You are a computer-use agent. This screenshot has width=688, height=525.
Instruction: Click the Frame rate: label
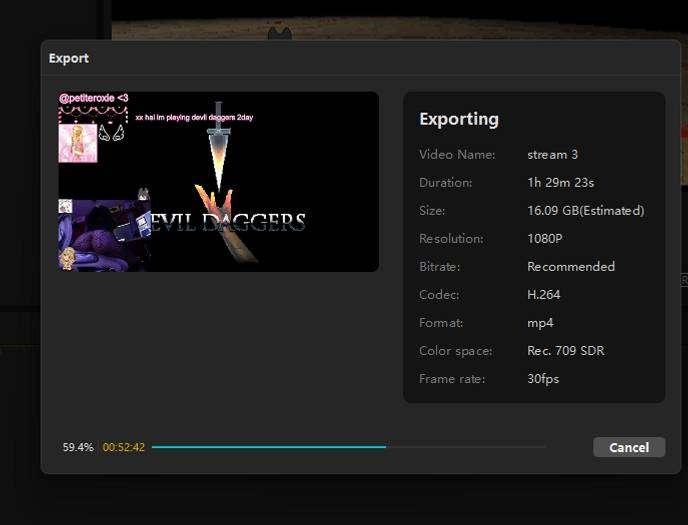click(452, 379)
